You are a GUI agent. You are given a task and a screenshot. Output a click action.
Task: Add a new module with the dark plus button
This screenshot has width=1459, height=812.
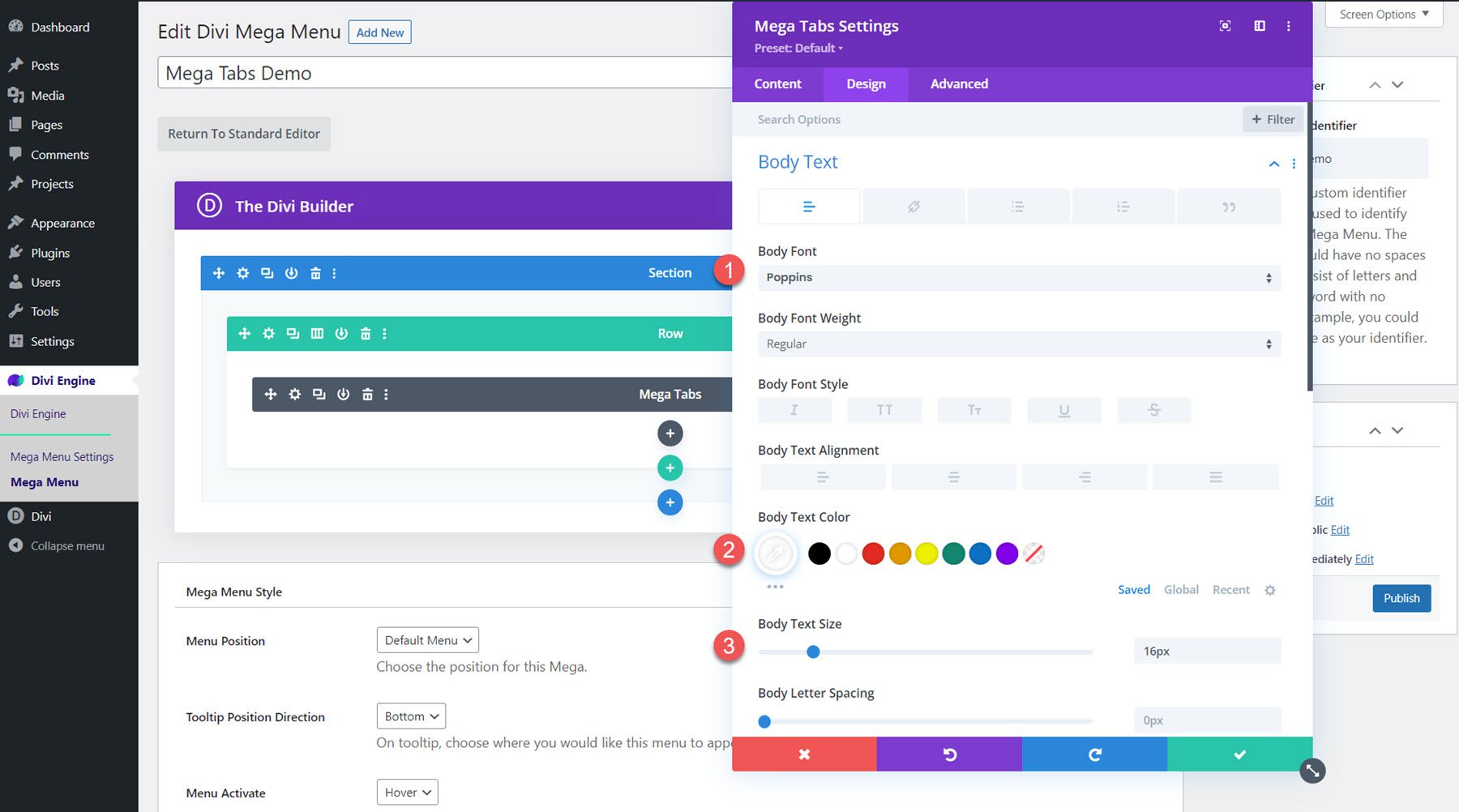pos(670,434)
